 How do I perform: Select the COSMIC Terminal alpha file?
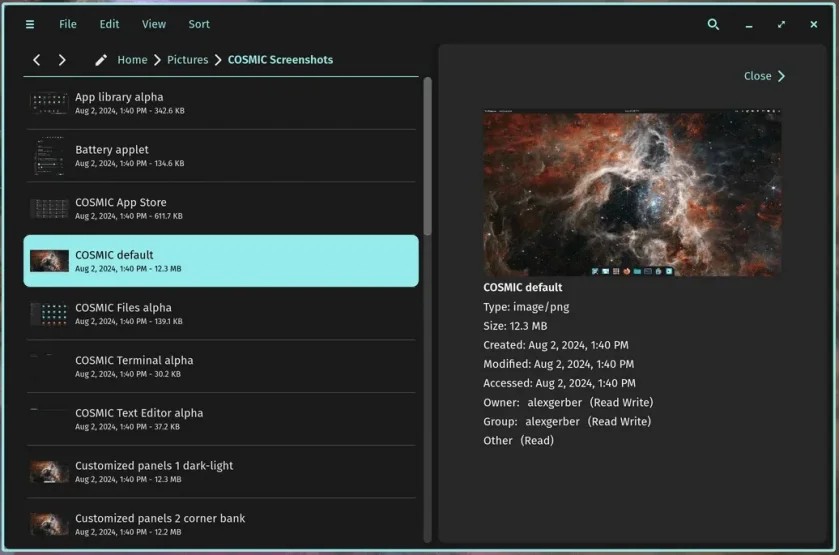pyautogui.click(x=221, y=366)
